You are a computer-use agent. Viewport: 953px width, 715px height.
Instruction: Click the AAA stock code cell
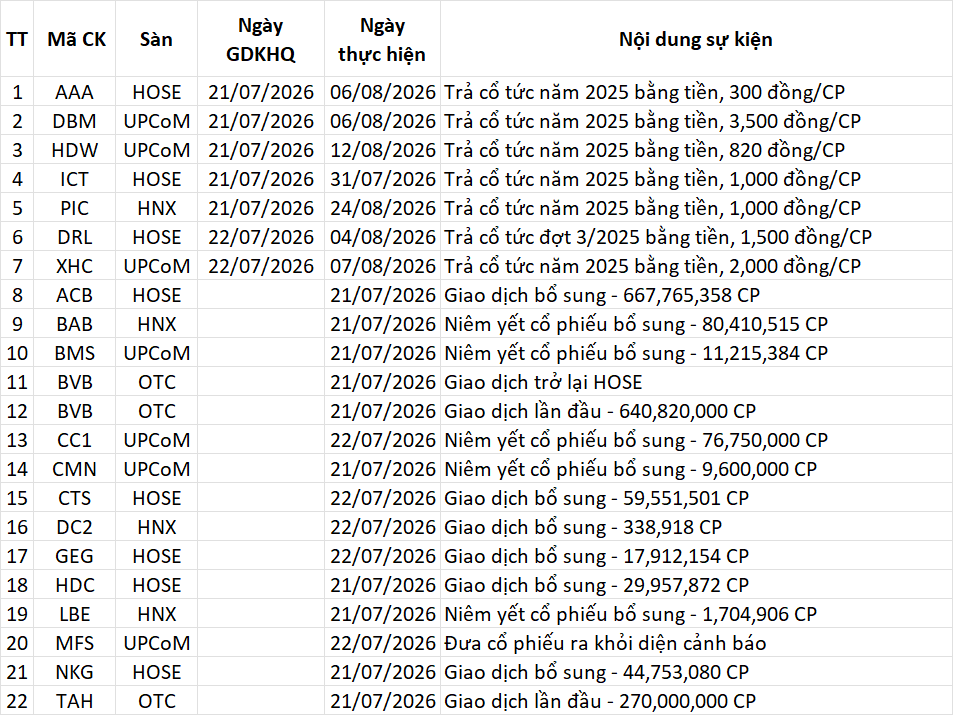point(75,92)
